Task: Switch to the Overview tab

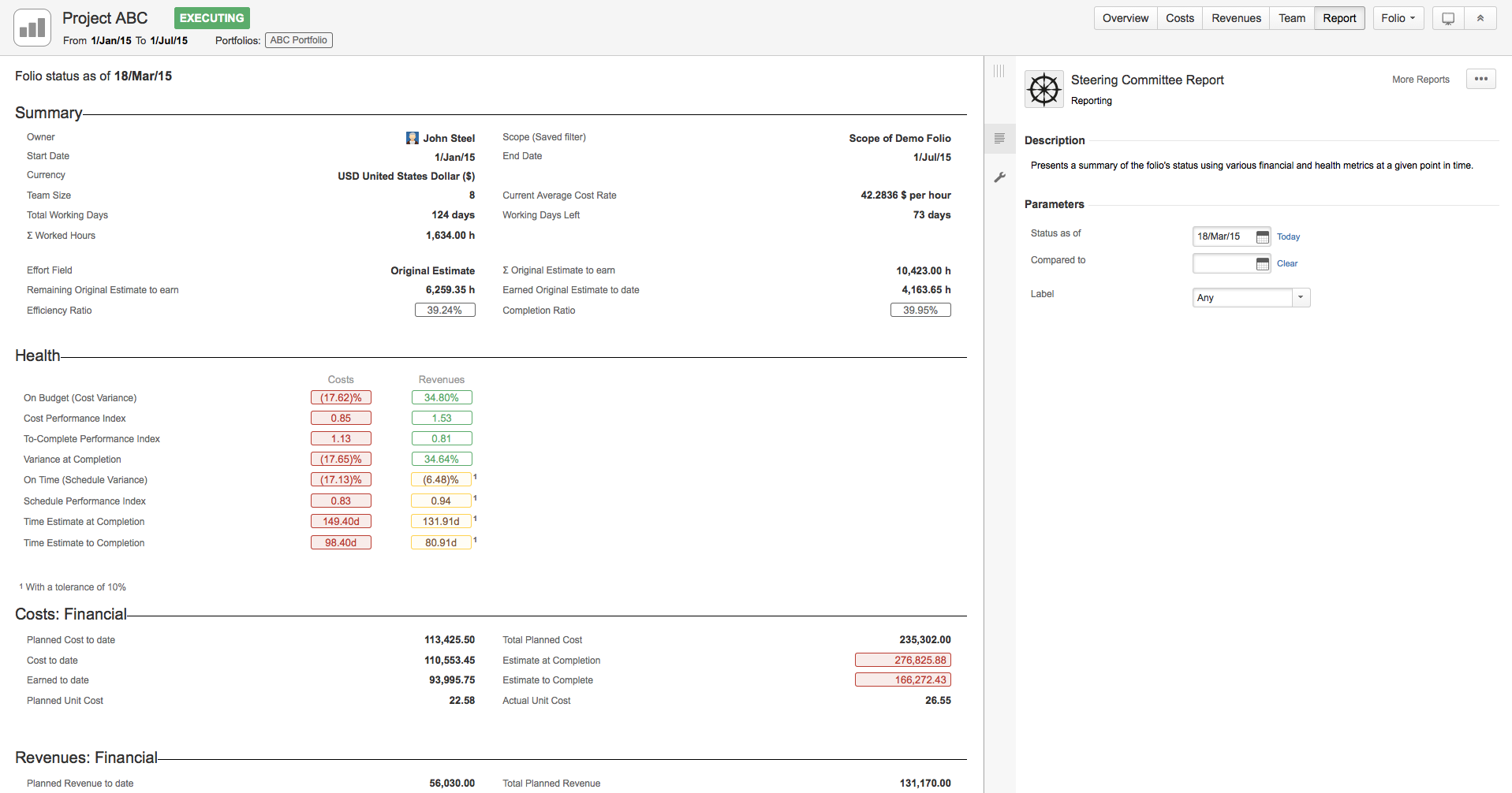Action: point(1125,18)
